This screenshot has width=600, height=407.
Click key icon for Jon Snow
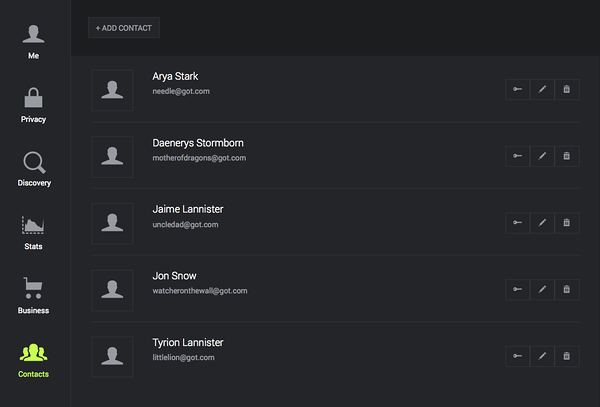pyautogui.click(x=517, y=289)
